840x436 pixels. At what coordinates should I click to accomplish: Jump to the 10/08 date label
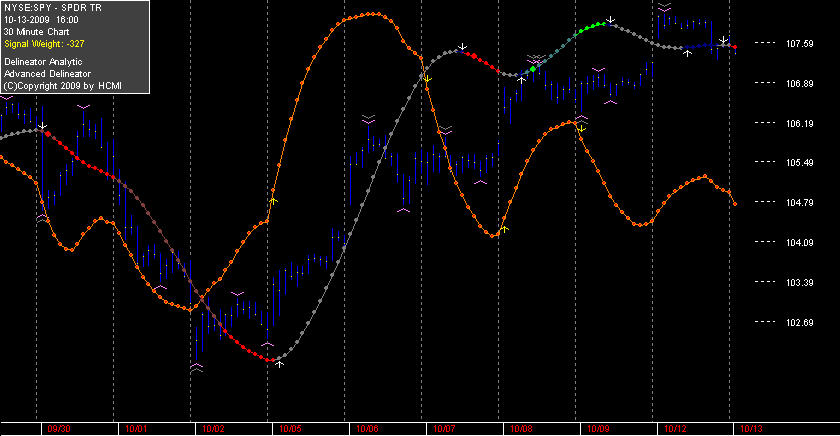click(x=521, y=429)
